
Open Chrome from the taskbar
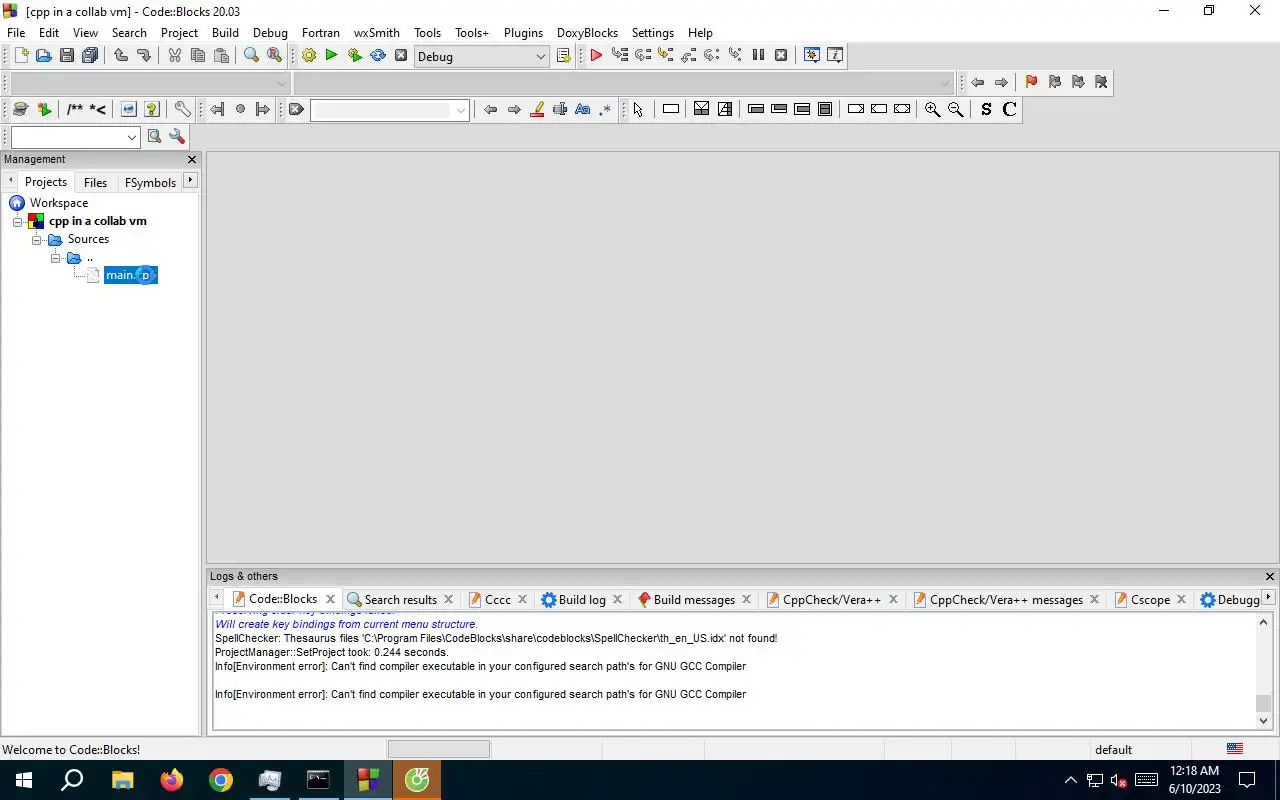coord(221,780)
